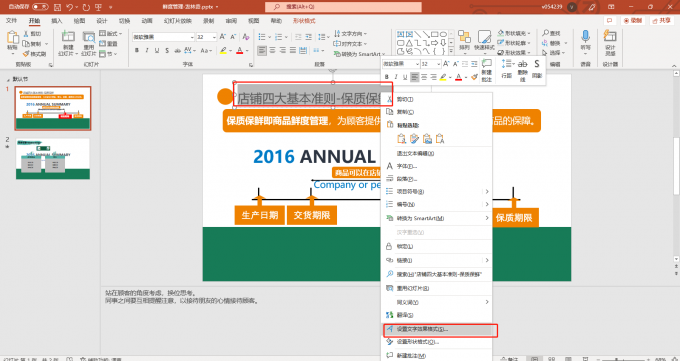The width and height of the screenshot is (680, 361).
Task: Select the oval shape in shapes gallery
Action: click(x=443, y=34)
